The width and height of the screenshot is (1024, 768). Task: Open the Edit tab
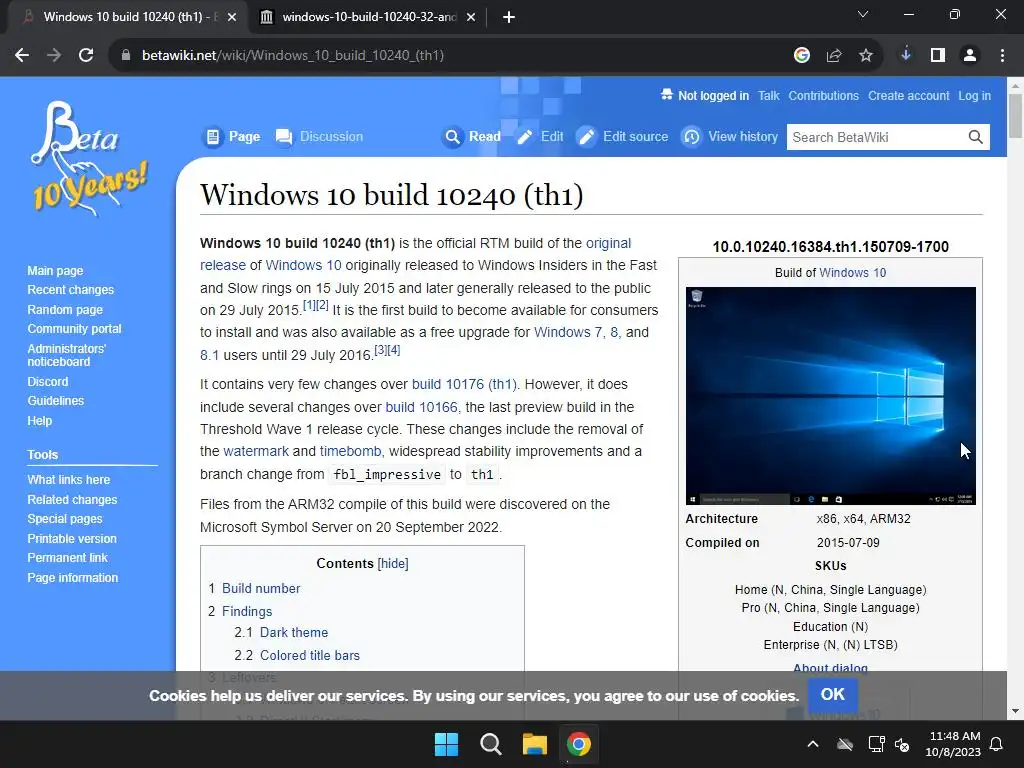(552, 136)
